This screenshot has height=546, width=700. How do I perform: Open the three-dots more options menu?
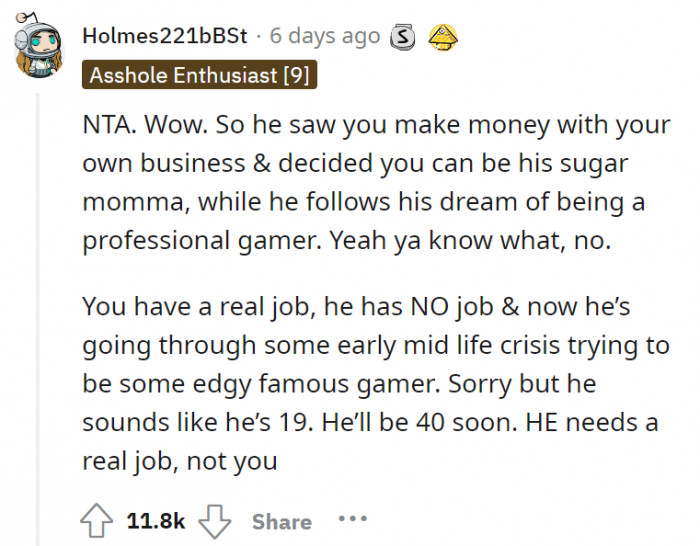pyautogui.click(x=352, y=520)
